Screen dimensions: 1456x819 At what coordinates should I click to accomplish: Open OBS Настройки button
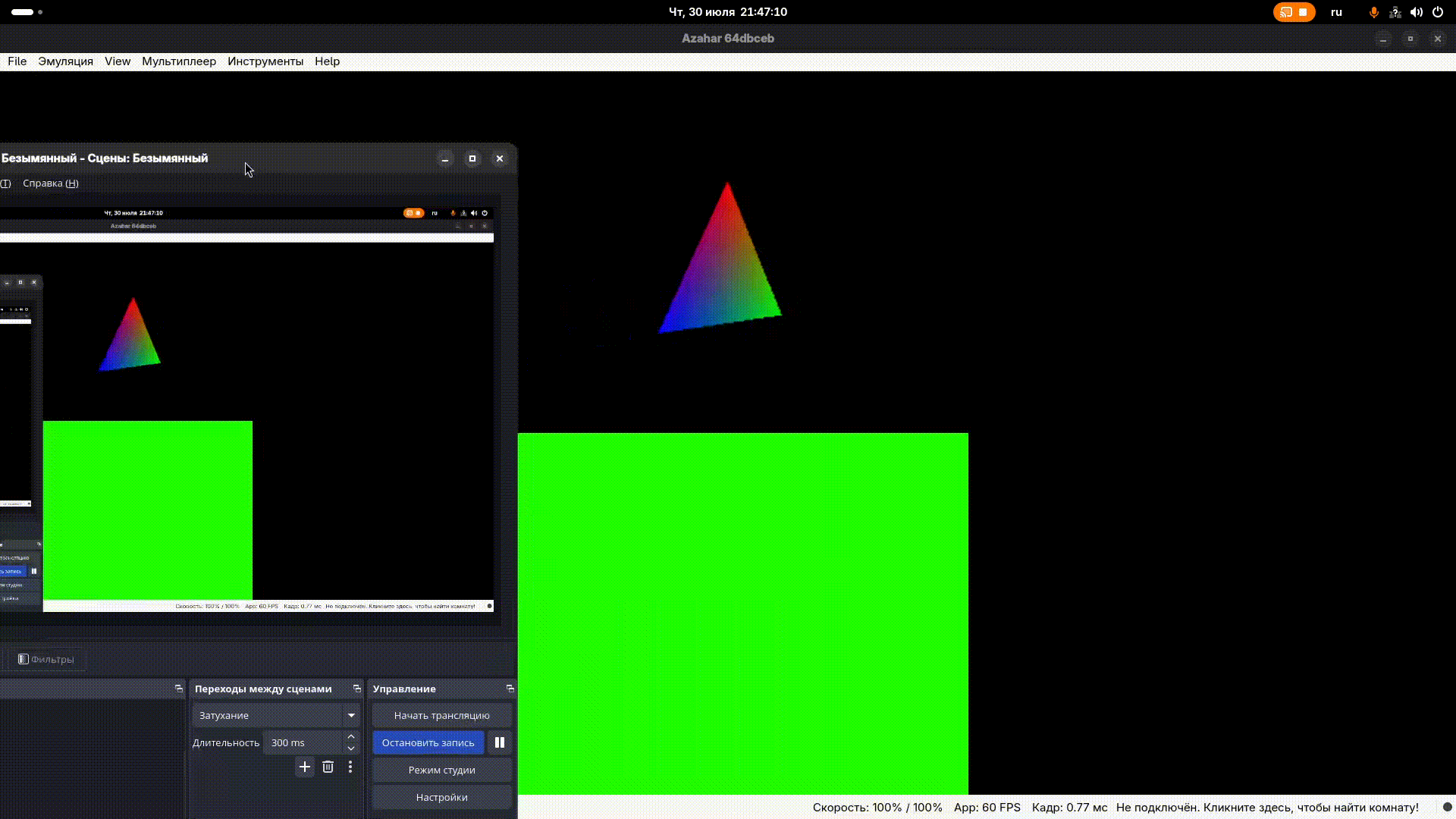441,797
